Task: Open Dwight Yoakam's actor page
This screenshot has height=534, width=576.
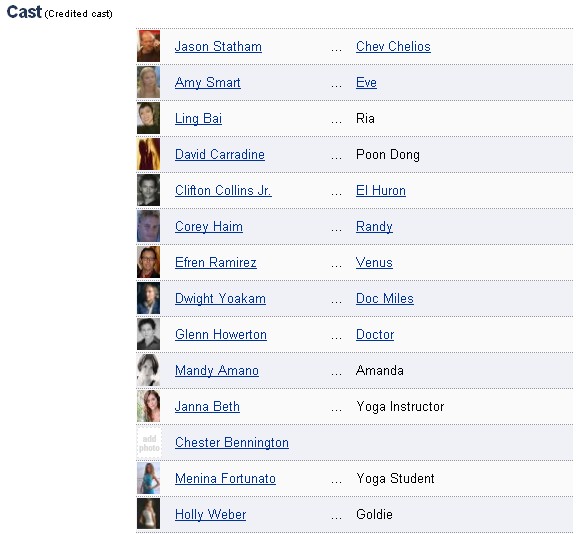Action: pos(220,299)
